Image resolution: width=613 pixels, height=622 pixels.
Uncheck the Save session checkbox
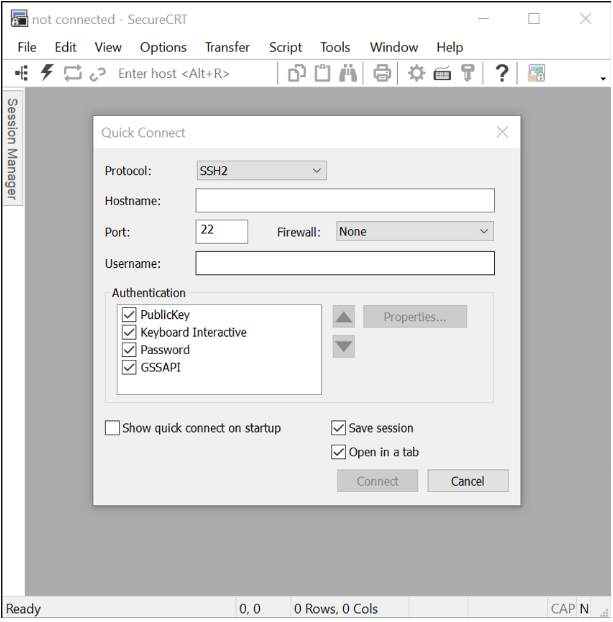[x=338, y=428]
